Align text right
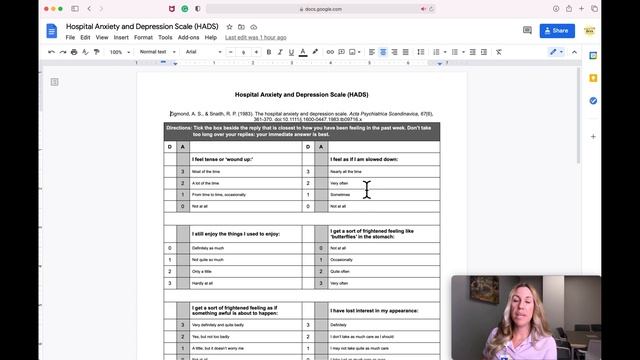The height and width of the screenshot is (360, 640). tap(394, 52)
